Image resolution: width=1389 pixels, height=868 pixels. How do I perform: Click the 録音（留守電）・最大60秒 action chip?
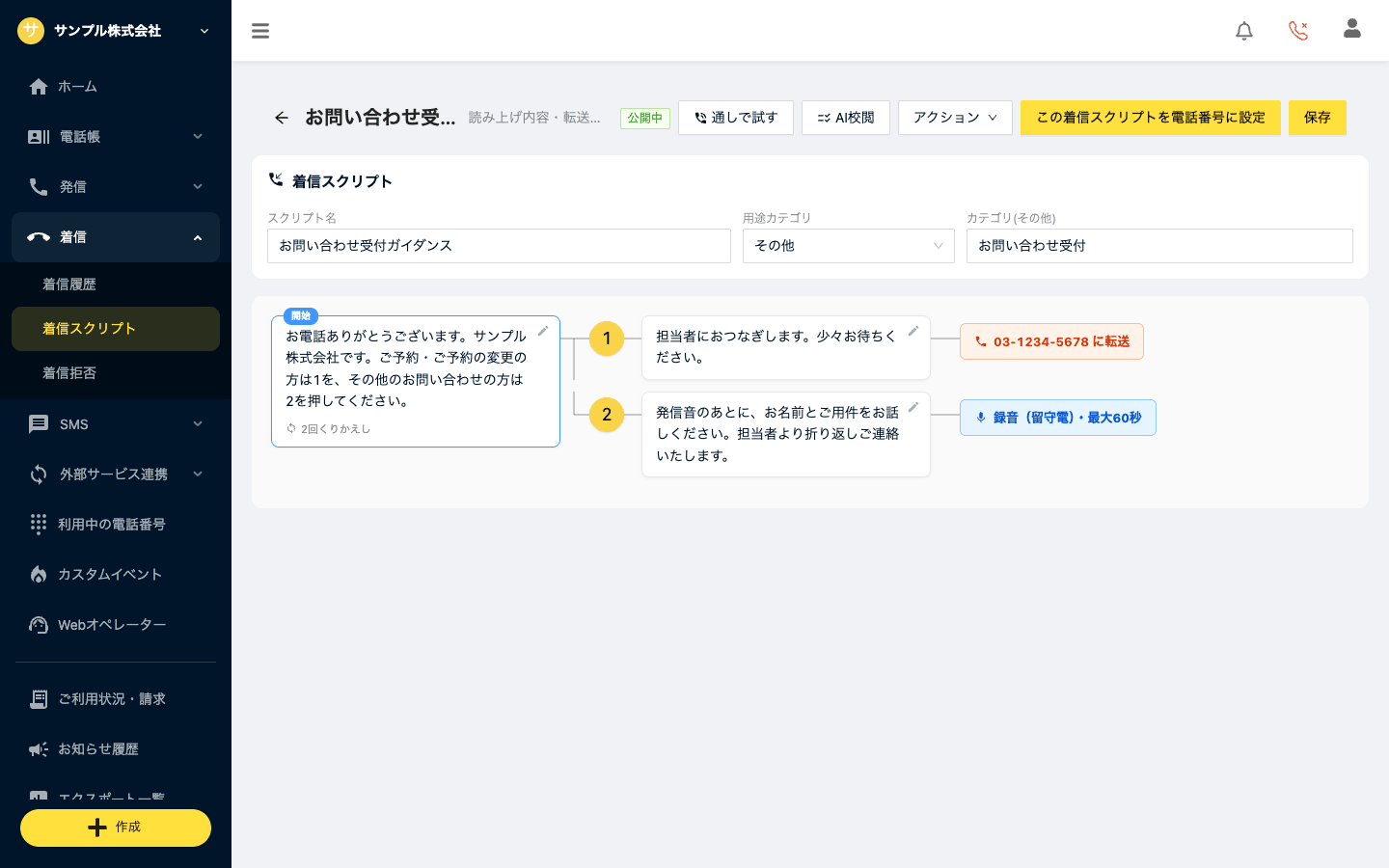1058,418
